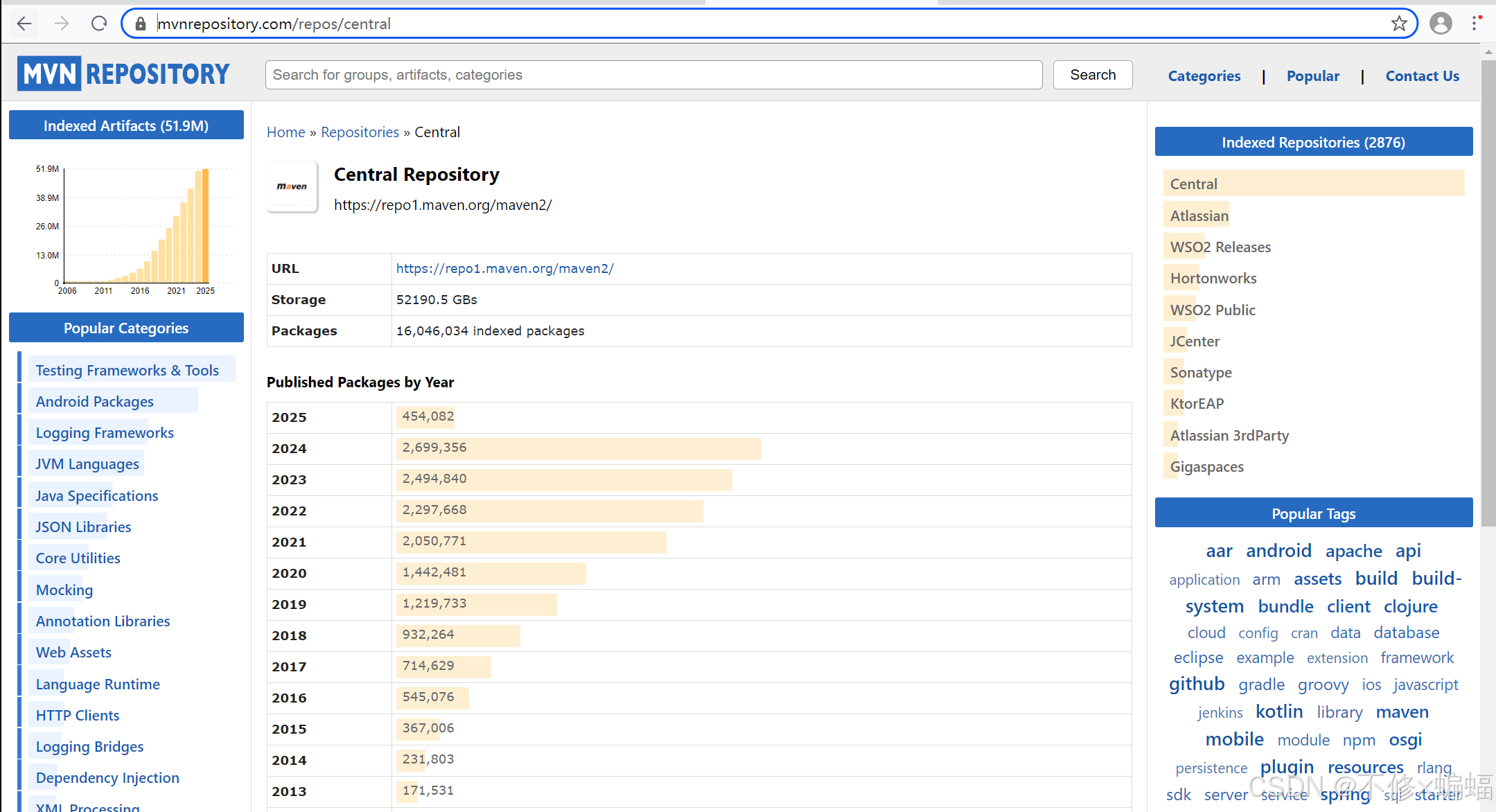The height and width of the screenshot is (812, 1496).
Task: Open the browser three-dot menu
Action: [1475, 24]
